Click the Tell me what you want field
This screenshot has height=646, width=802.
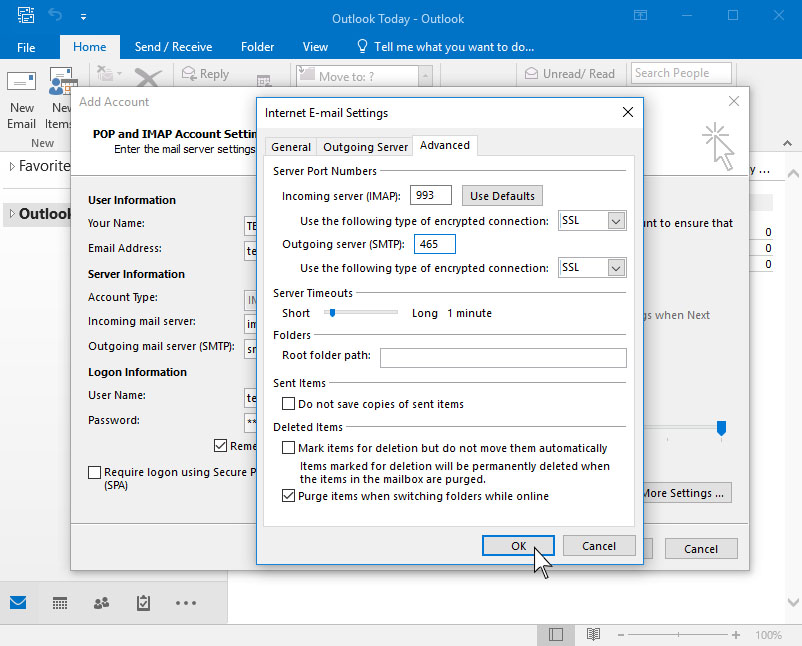[x=454, y=47]
